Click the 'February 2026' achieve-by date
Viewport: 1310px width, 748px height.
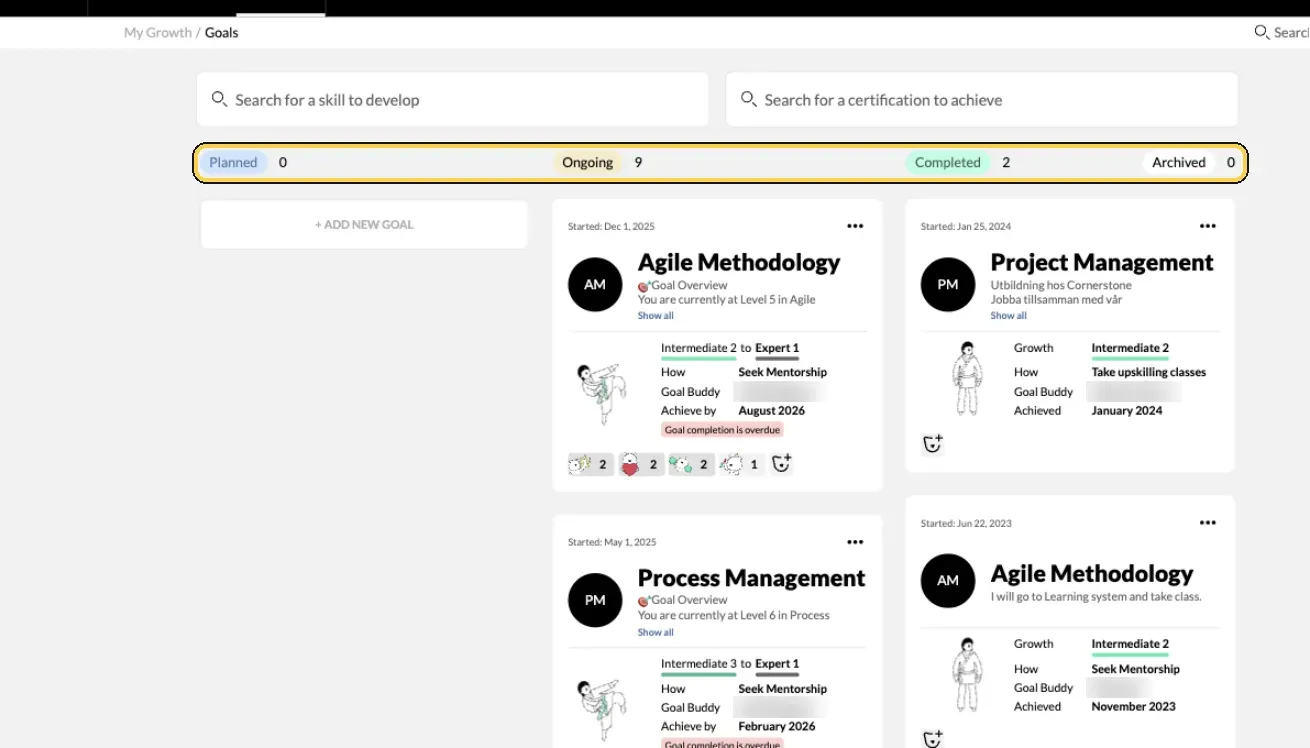point(777,727)
